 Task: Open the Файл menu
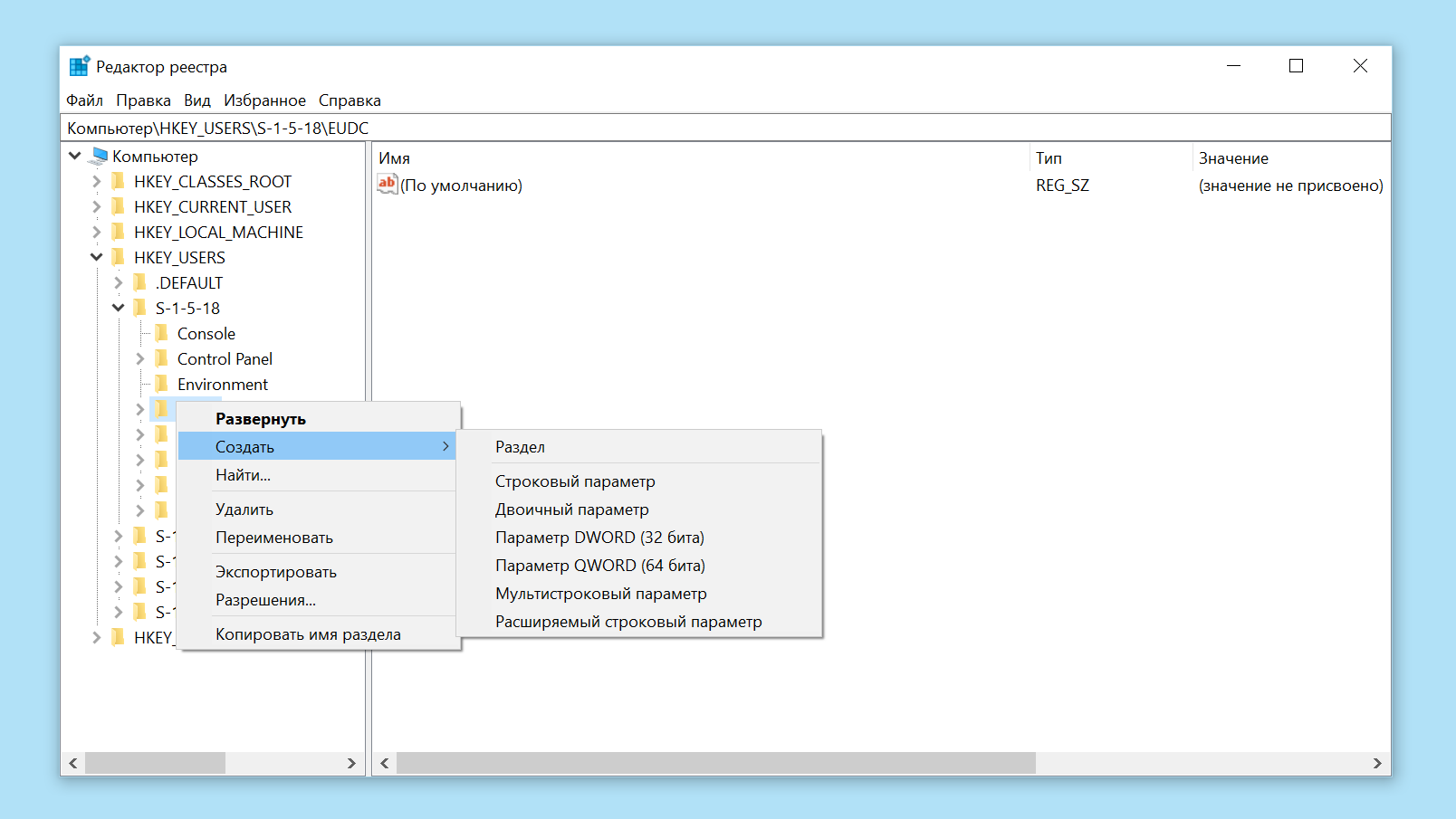(x=84, y=100)
